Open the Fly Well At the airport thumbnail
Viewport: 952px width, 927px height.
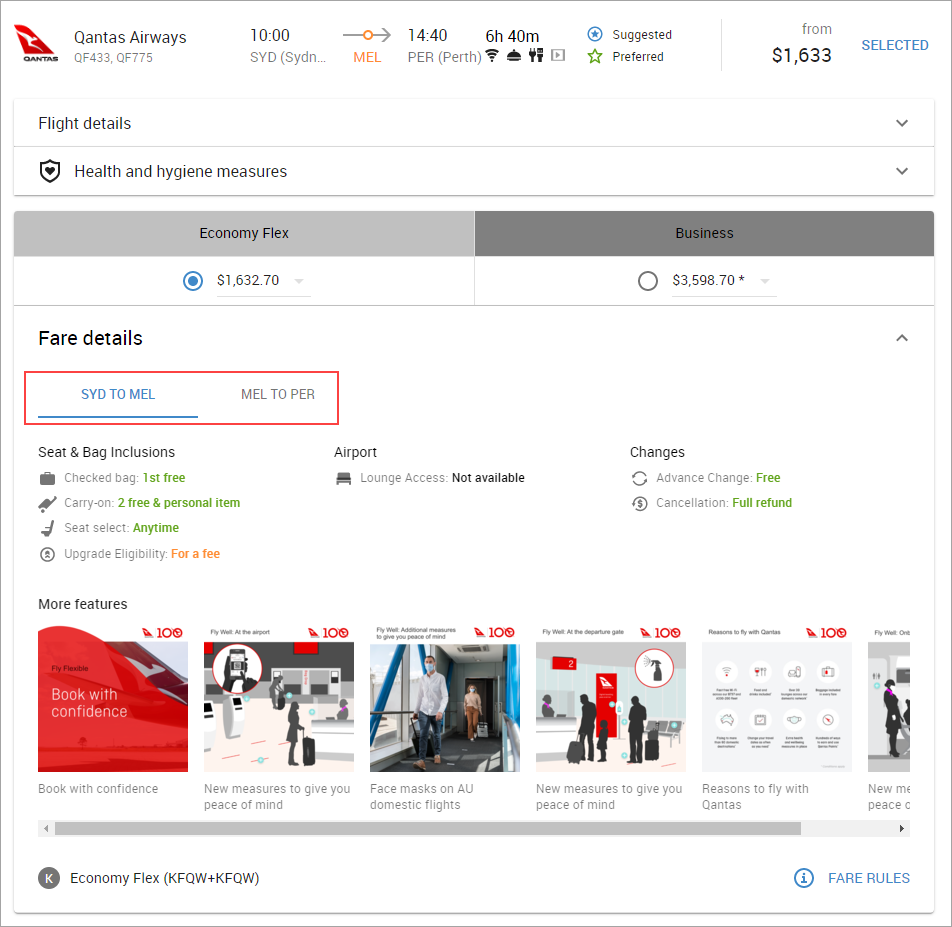click(x=279, y=699)
